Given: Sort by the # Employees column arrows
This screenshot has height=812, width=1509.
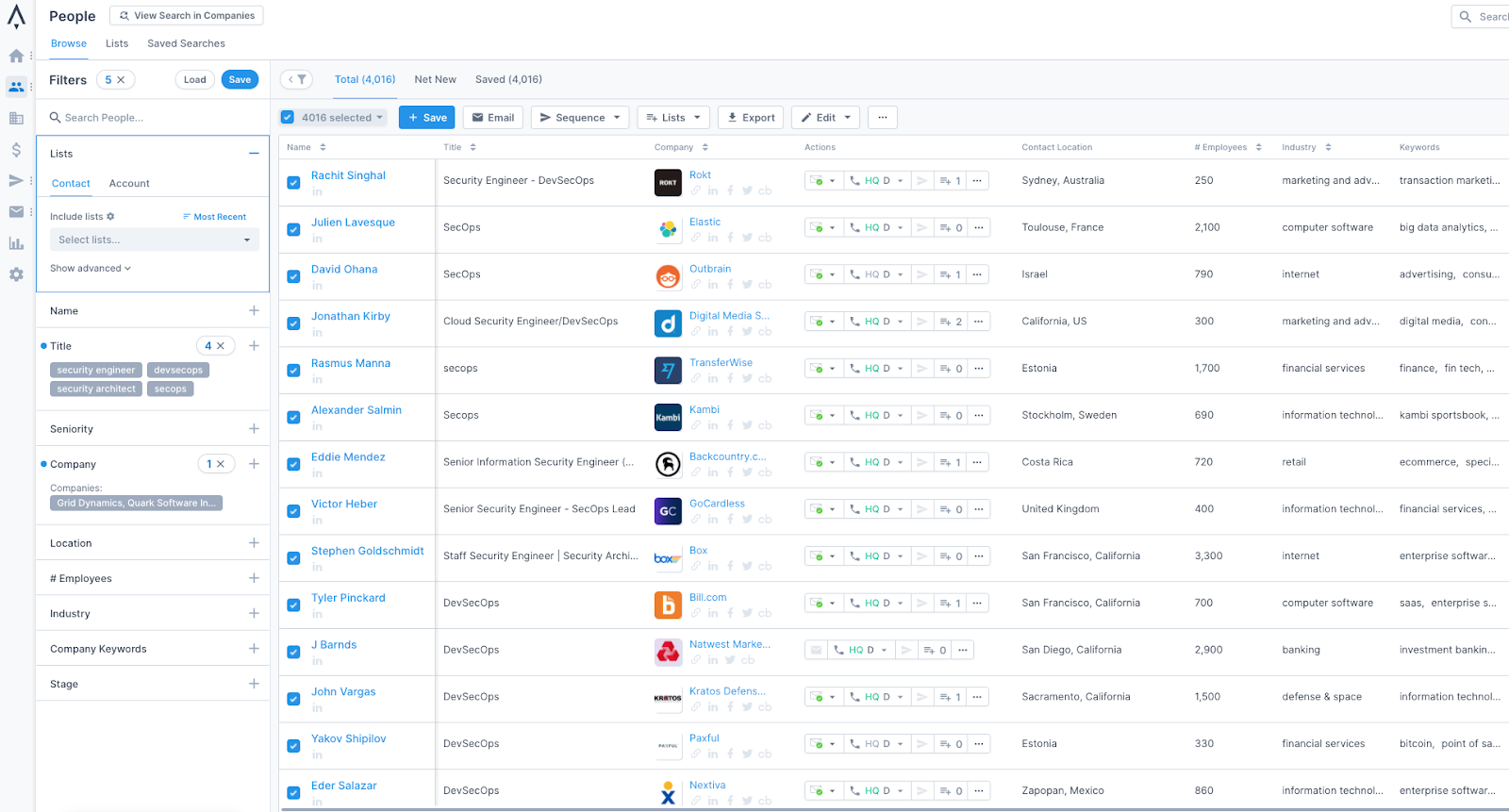Looking at the screenshot, I should pos(1259,147).
